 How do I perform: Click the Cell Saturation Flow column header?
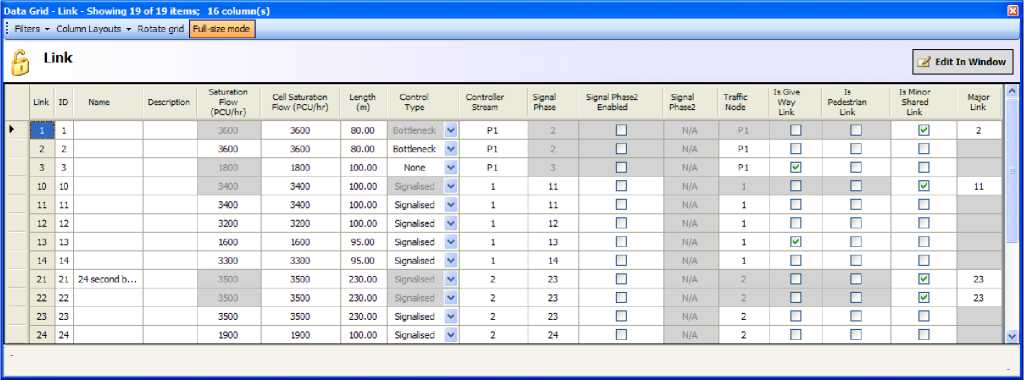pos(300,103)
